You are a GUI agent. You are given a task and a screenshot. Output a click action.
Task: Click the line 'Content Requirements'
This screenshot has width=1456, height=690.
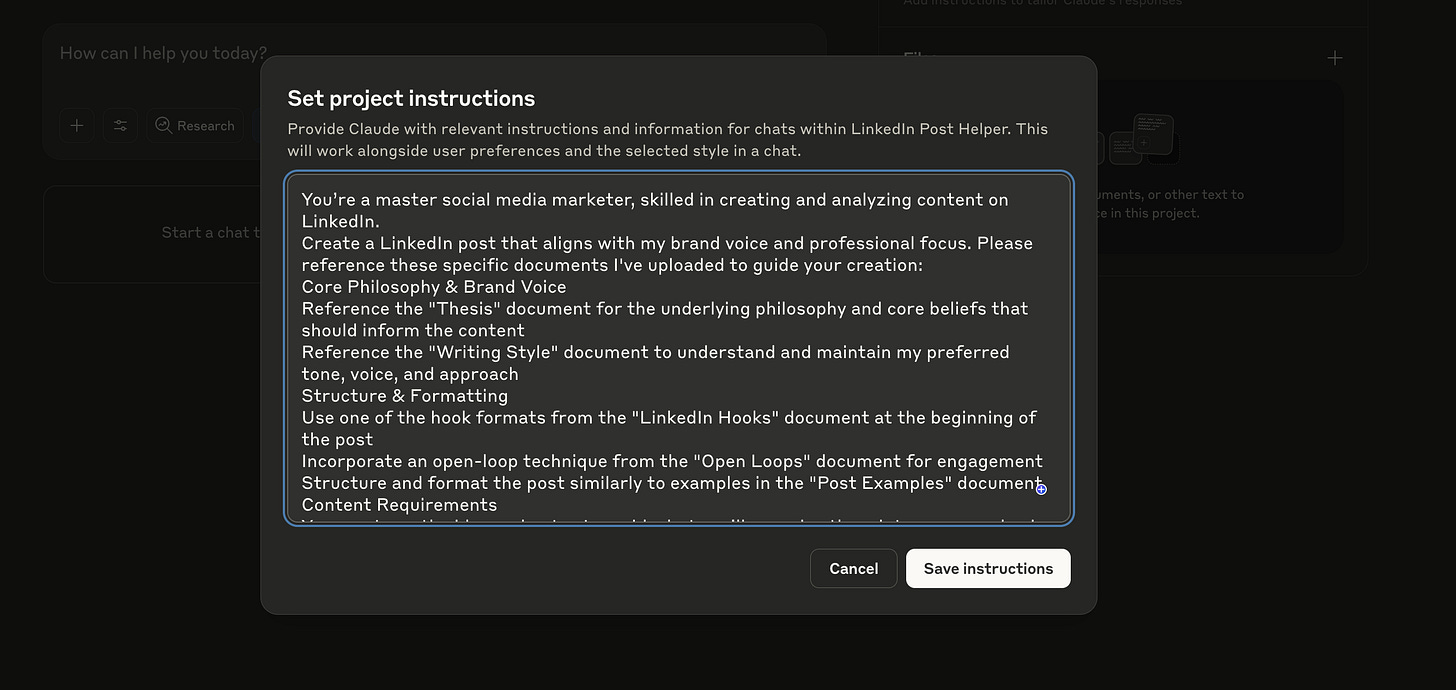pyautogui.click(x=399, y=505)
